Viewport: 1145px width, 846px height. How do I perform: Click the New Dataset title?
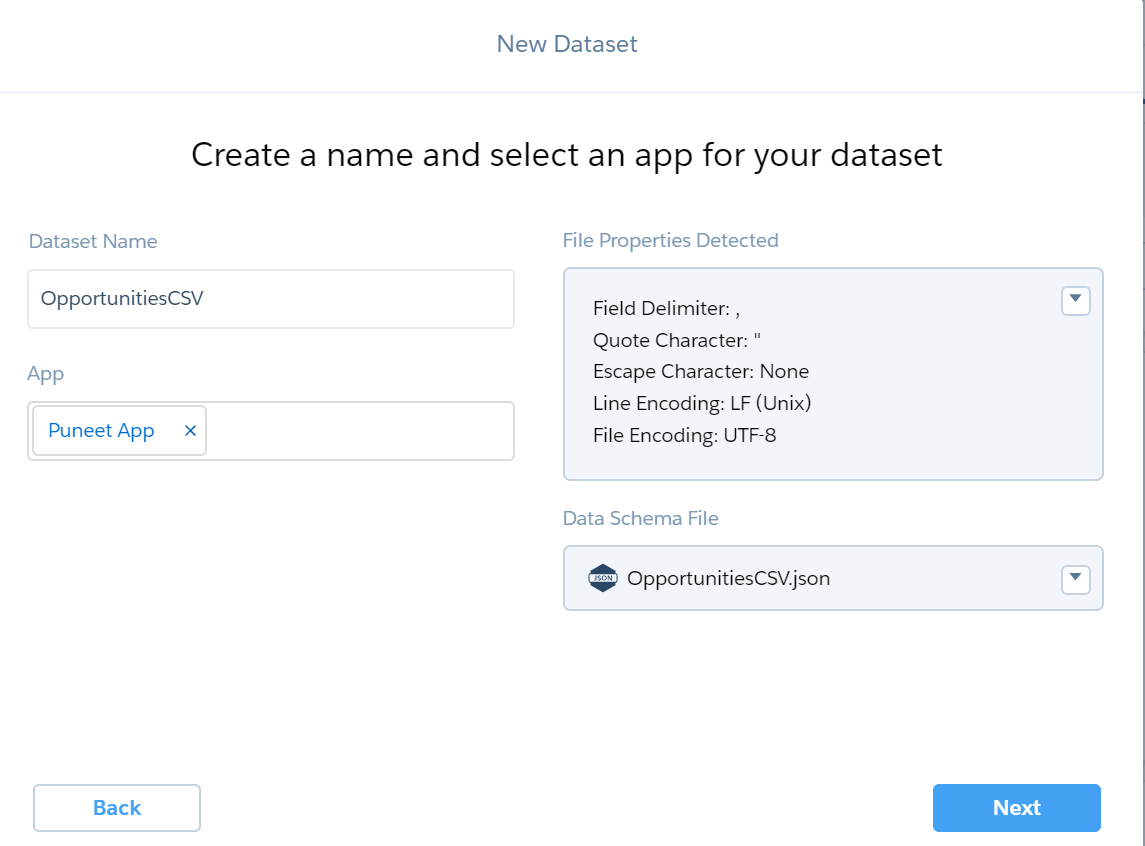click(x=566, y=44)
